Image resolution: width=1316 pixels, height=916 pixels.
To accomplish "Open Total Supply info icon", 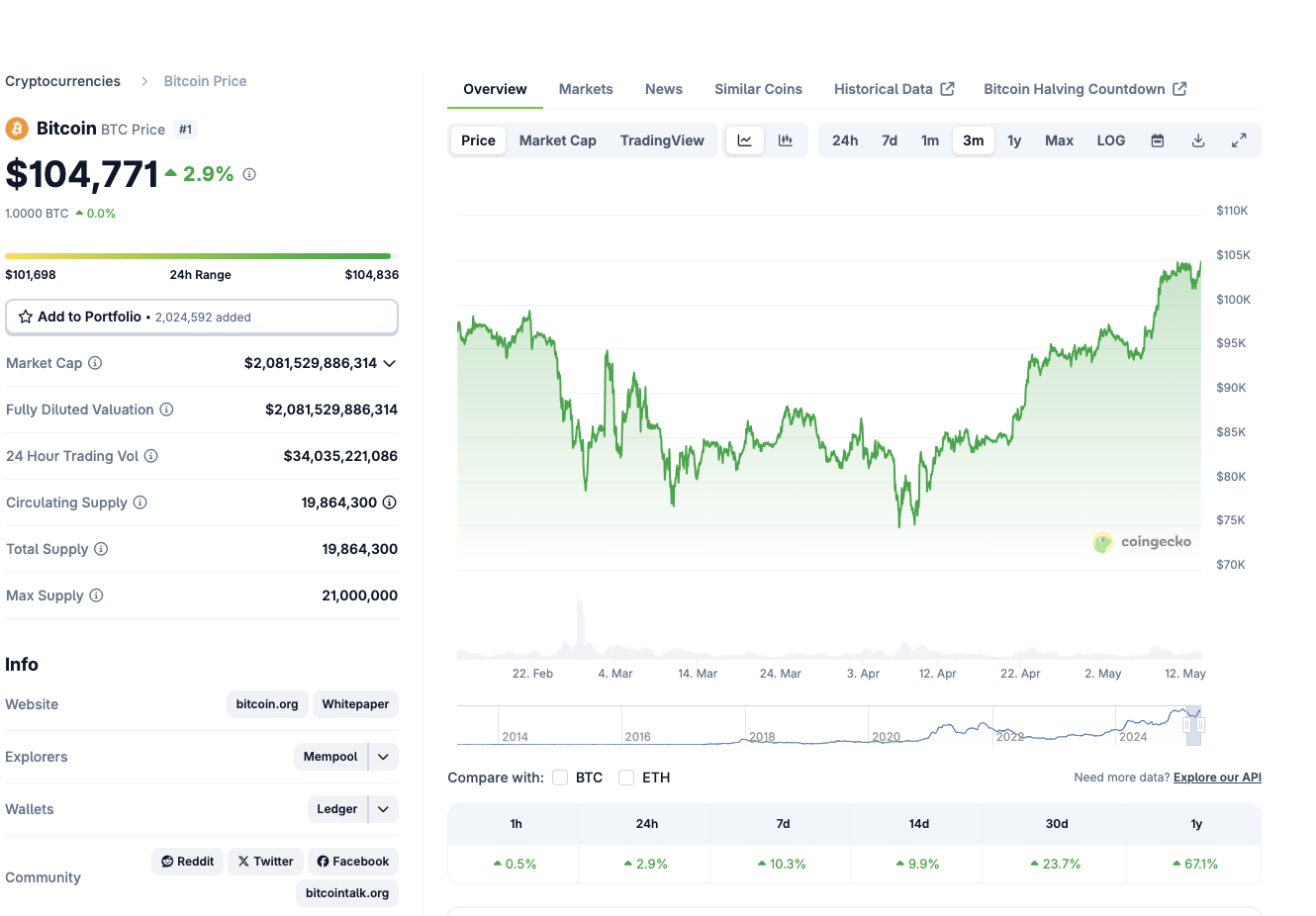I will click(x=101, y=549).
